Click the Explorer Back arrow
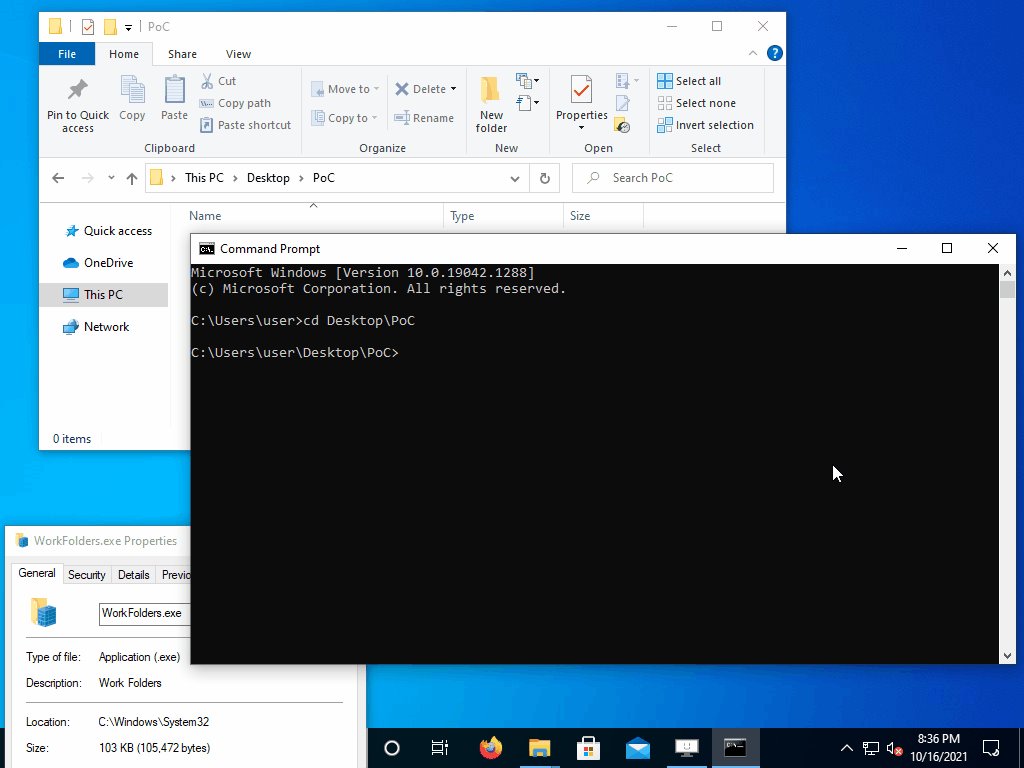 (x=58, y=178)
